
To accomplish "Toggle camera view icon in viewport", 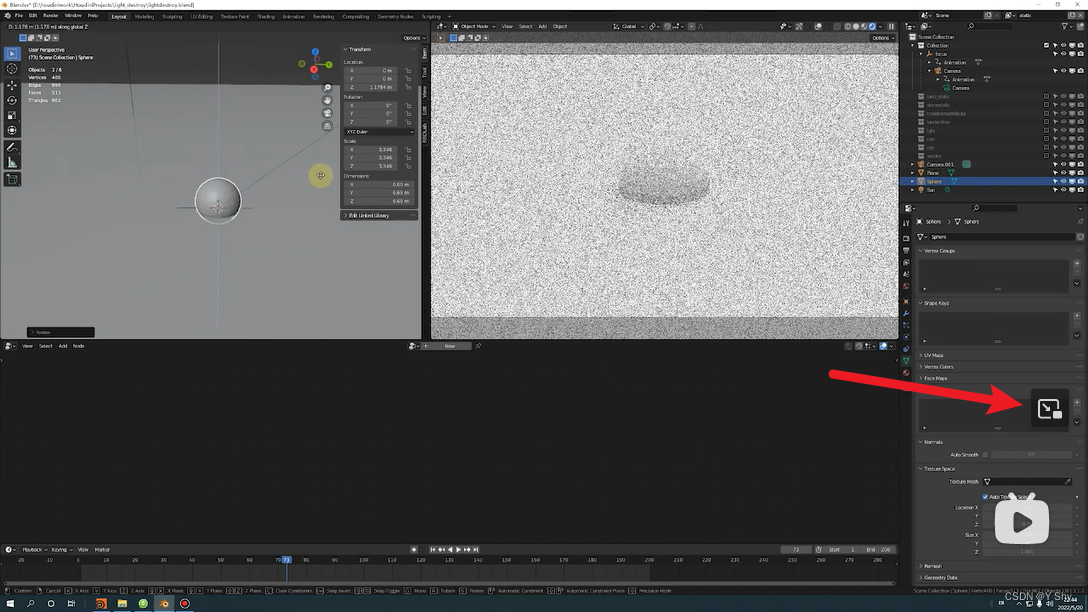I will [328, 112].
